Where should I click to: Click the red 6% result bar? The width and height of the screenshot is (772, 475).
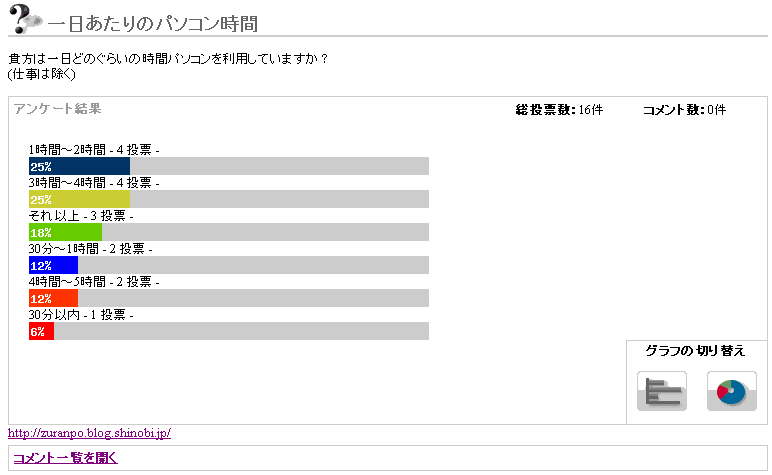coord(41,331)
